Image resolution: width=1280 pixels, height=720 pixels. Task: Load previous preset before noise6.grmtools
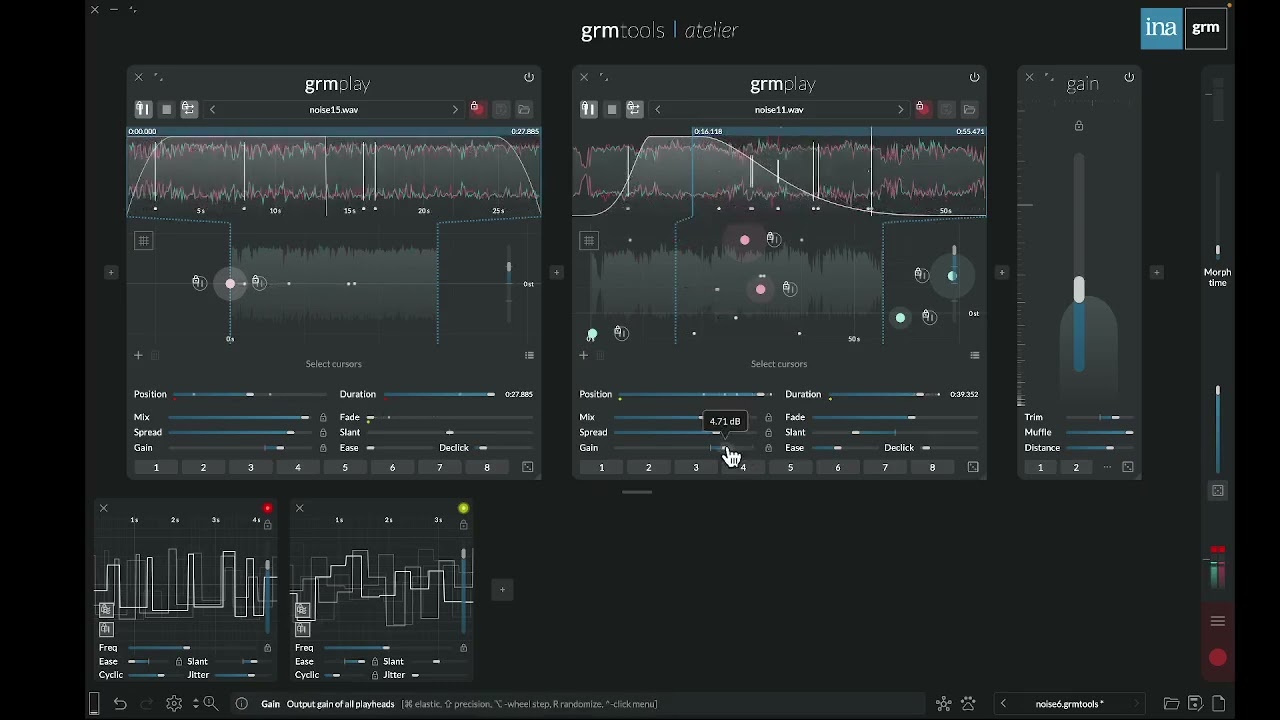pos(1003,704)
